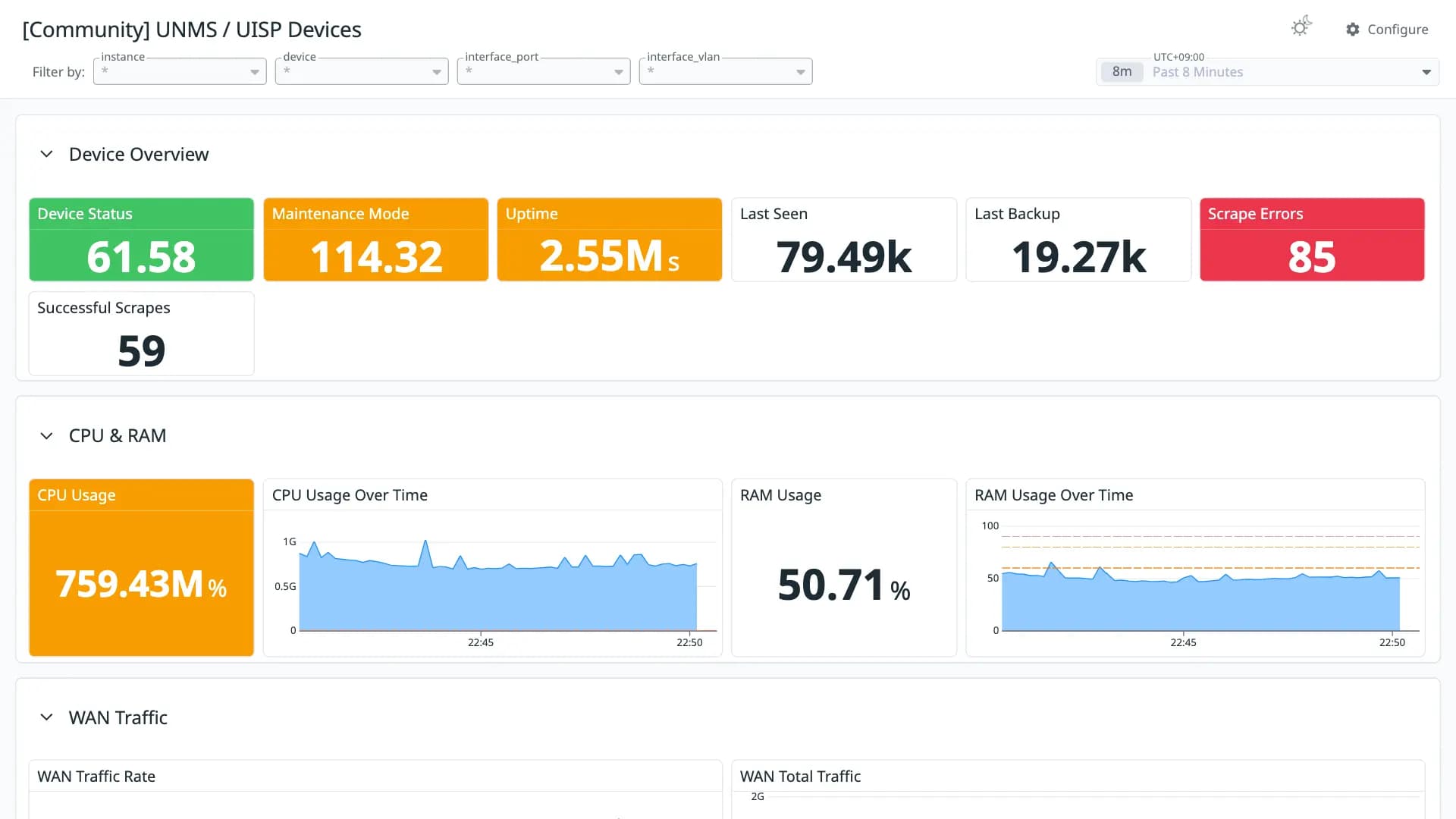Collapse the Device Overview section chevron
Viewport: 1456px width, 819px height.
click(x=46, y=154)
